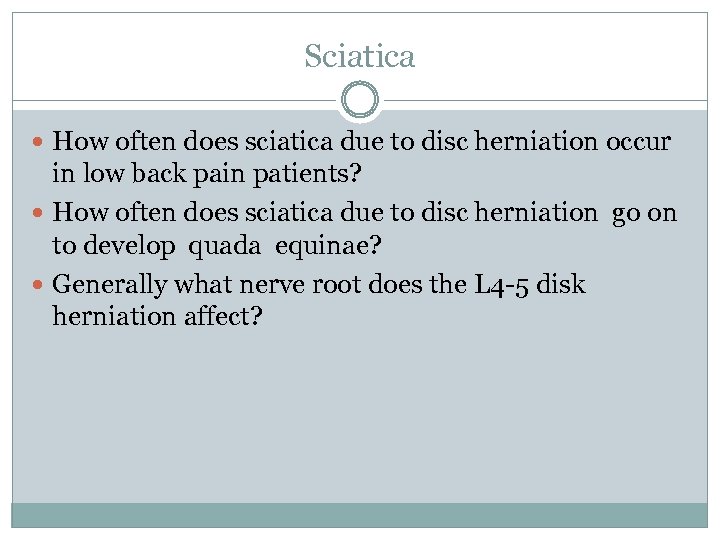
Task: Click the words "nerve root" in third bullet
Action: (x=280, y=285)
